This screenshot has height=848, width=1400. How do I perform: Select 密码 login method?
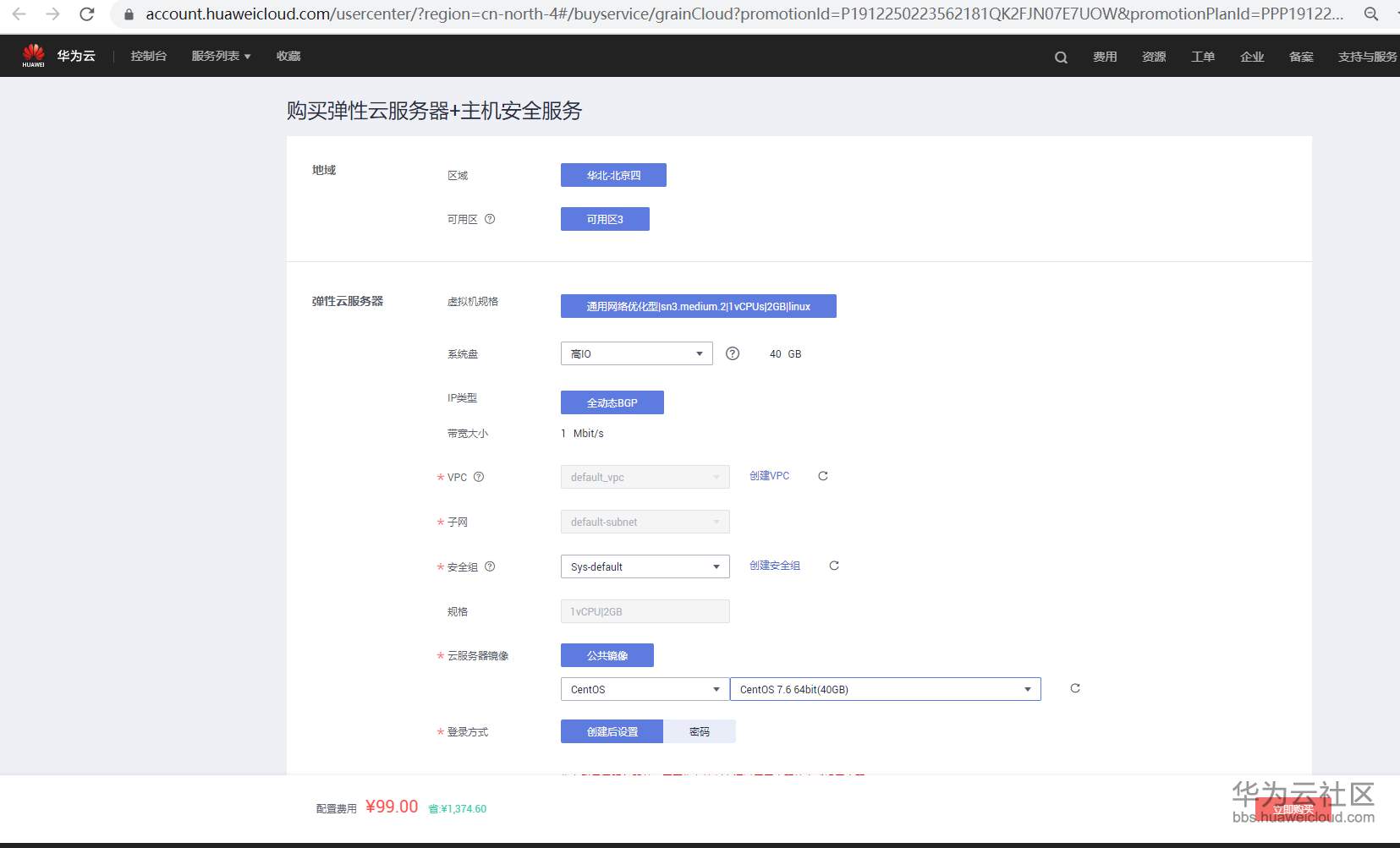[700, 731]
